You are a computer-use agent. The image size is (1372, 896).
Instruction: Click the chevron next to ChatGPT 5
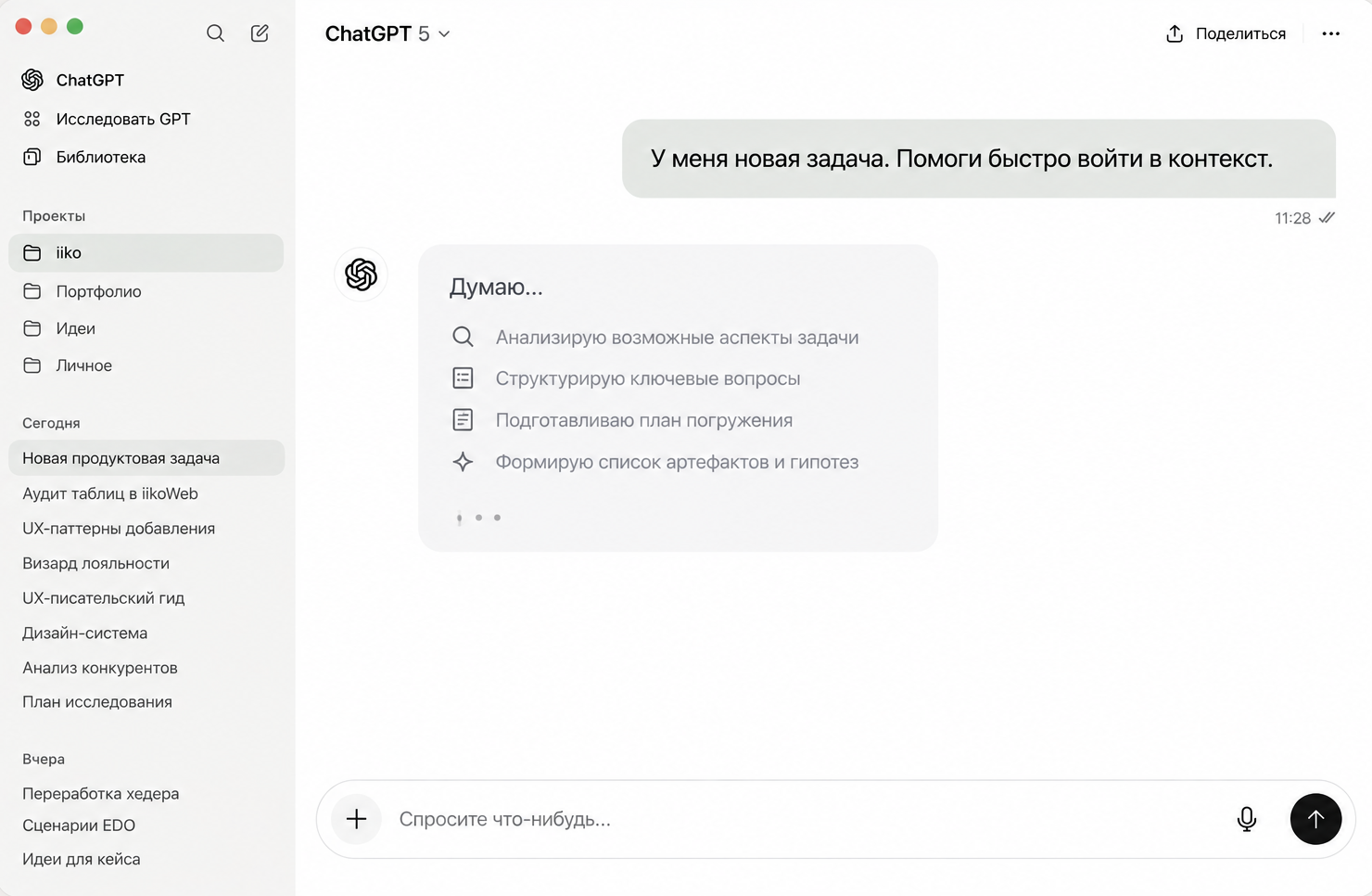[x=444, y=34]
